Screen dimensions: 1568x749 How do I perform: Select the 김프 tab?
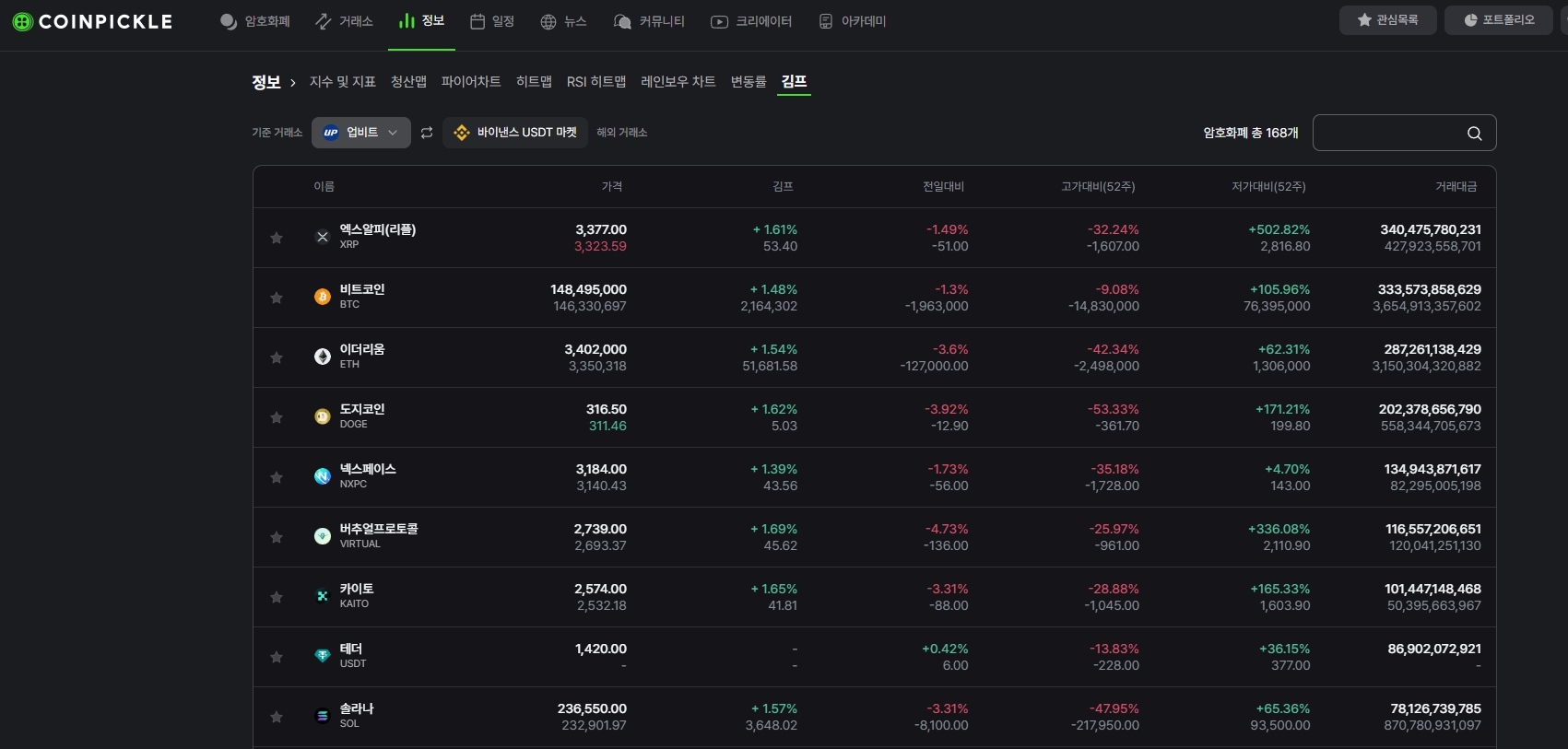coord(794,82)
